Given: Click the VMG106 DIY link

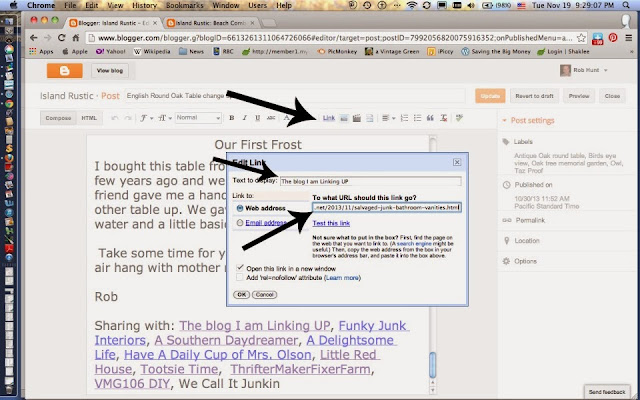Looking at the screenshot, I should 132,384.
